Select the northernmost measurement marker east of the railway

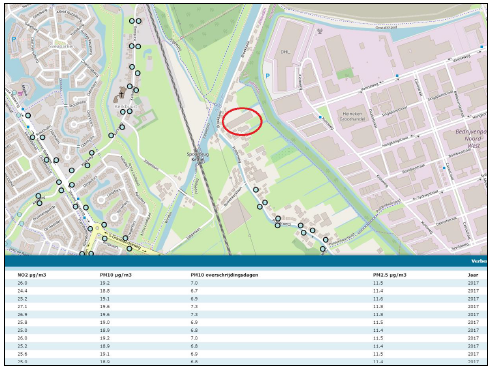click(256, 190)
